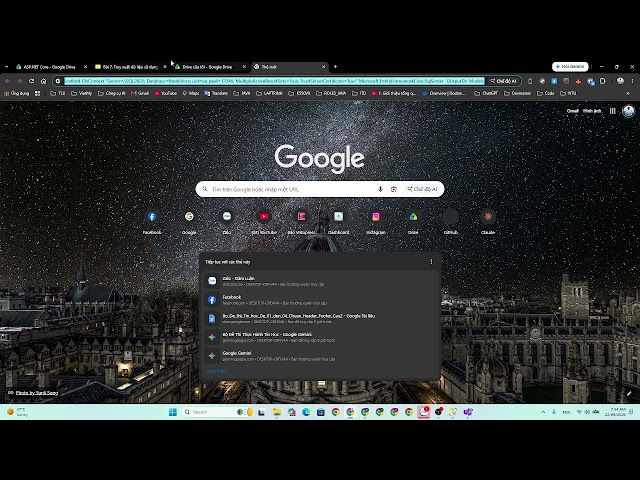This screenshot has height=480, width=640.
Task: Open the Photo by credit link
Action: click(37, 393)
